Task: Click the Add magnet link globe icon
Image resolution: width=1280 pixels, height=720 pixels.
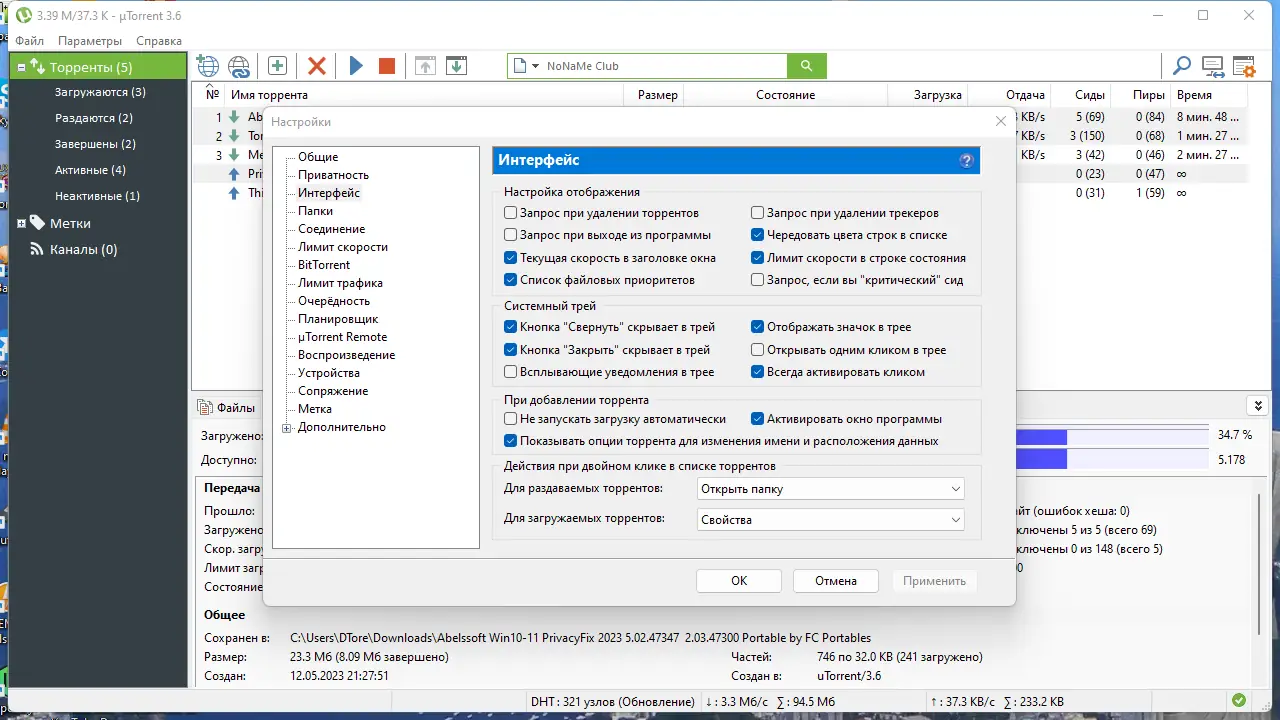Action: click(x=239, y=66)
